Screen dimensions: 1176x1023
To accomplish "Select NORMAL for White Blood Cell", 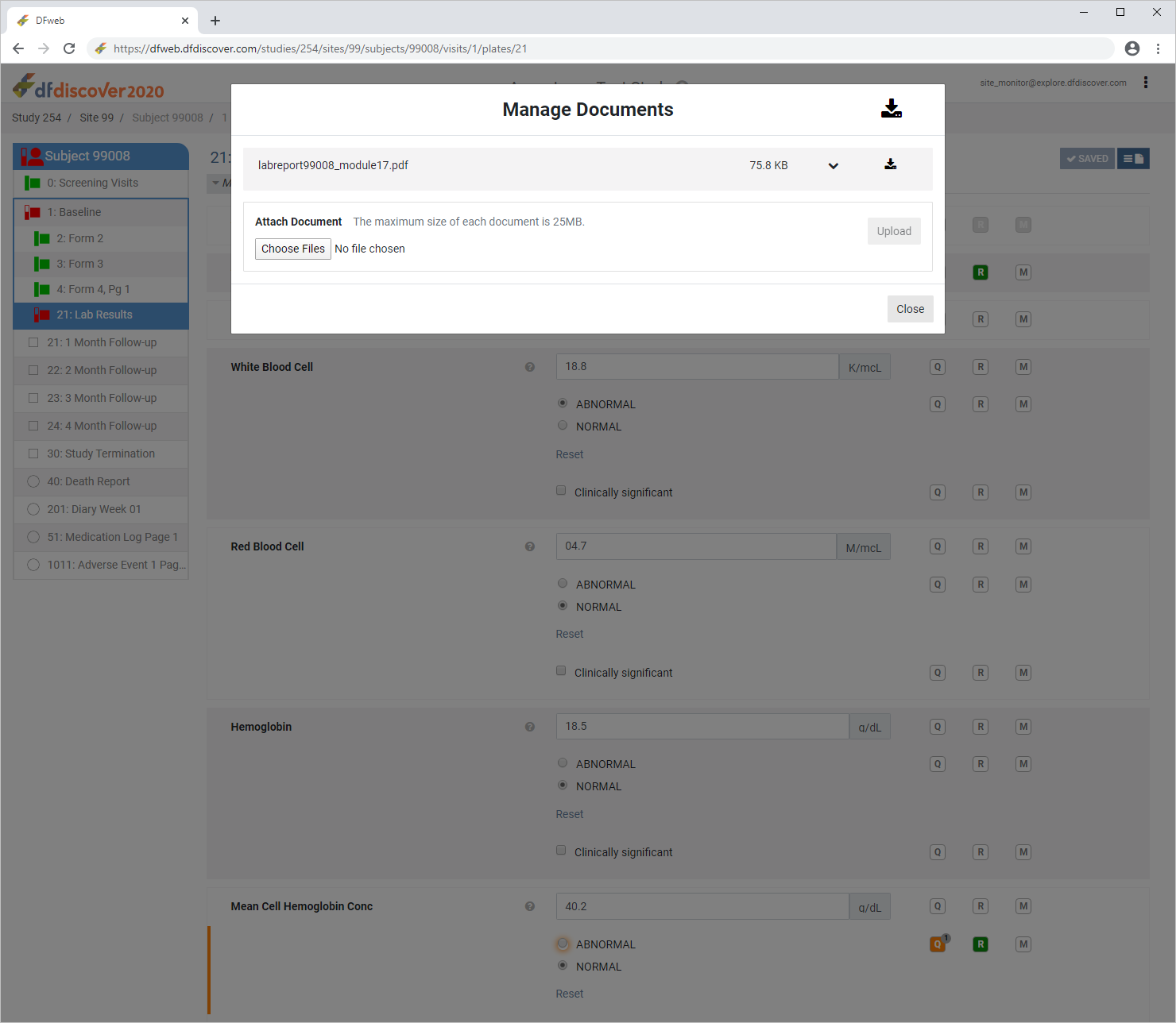I will [563, 426].
